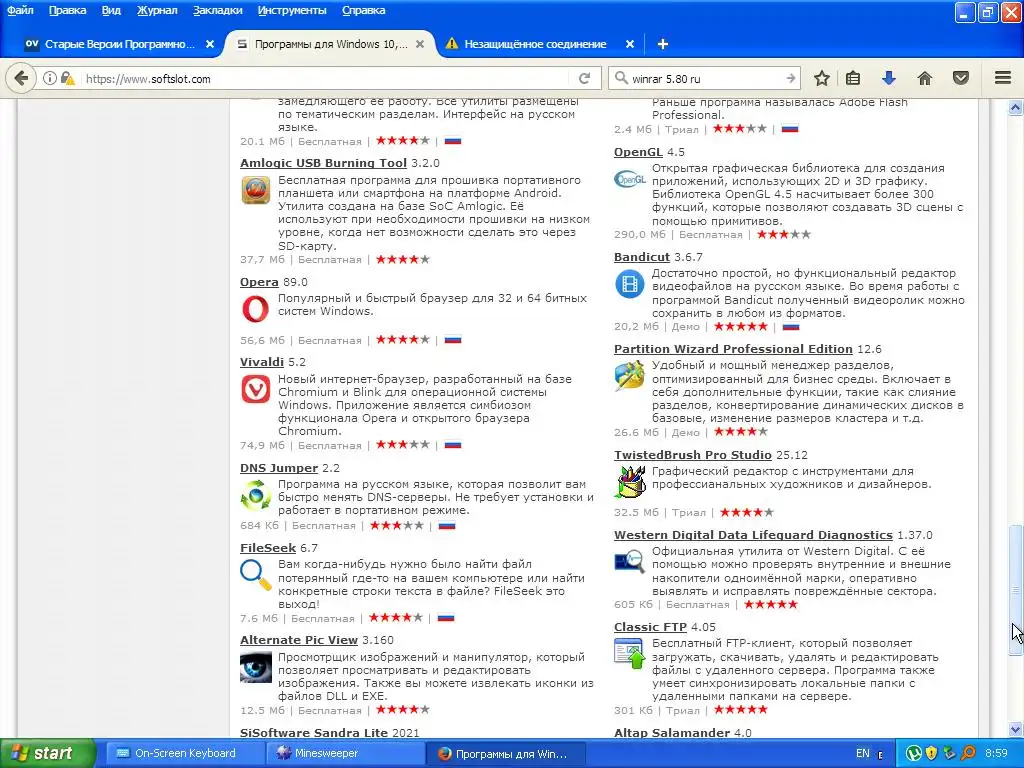The width and height of the screenshot is (1024, 768).
Task: Click the search box containing winrar 5.80 ru
Action: click(x=705, y=78)
